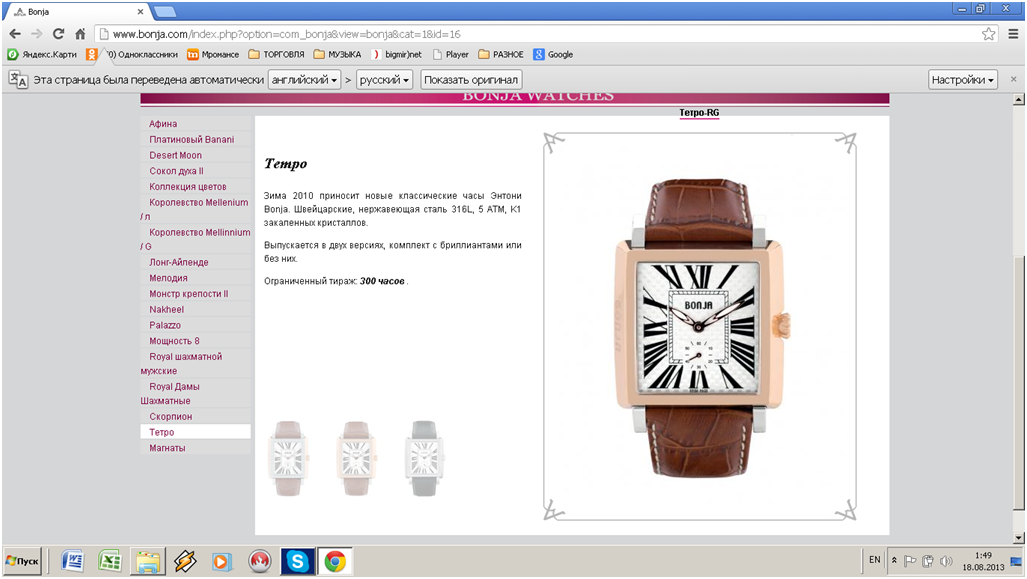Open the media player taskbar icon
Image resolution: width=1027 pixels, height=579 pixels.
click(221, 561)
